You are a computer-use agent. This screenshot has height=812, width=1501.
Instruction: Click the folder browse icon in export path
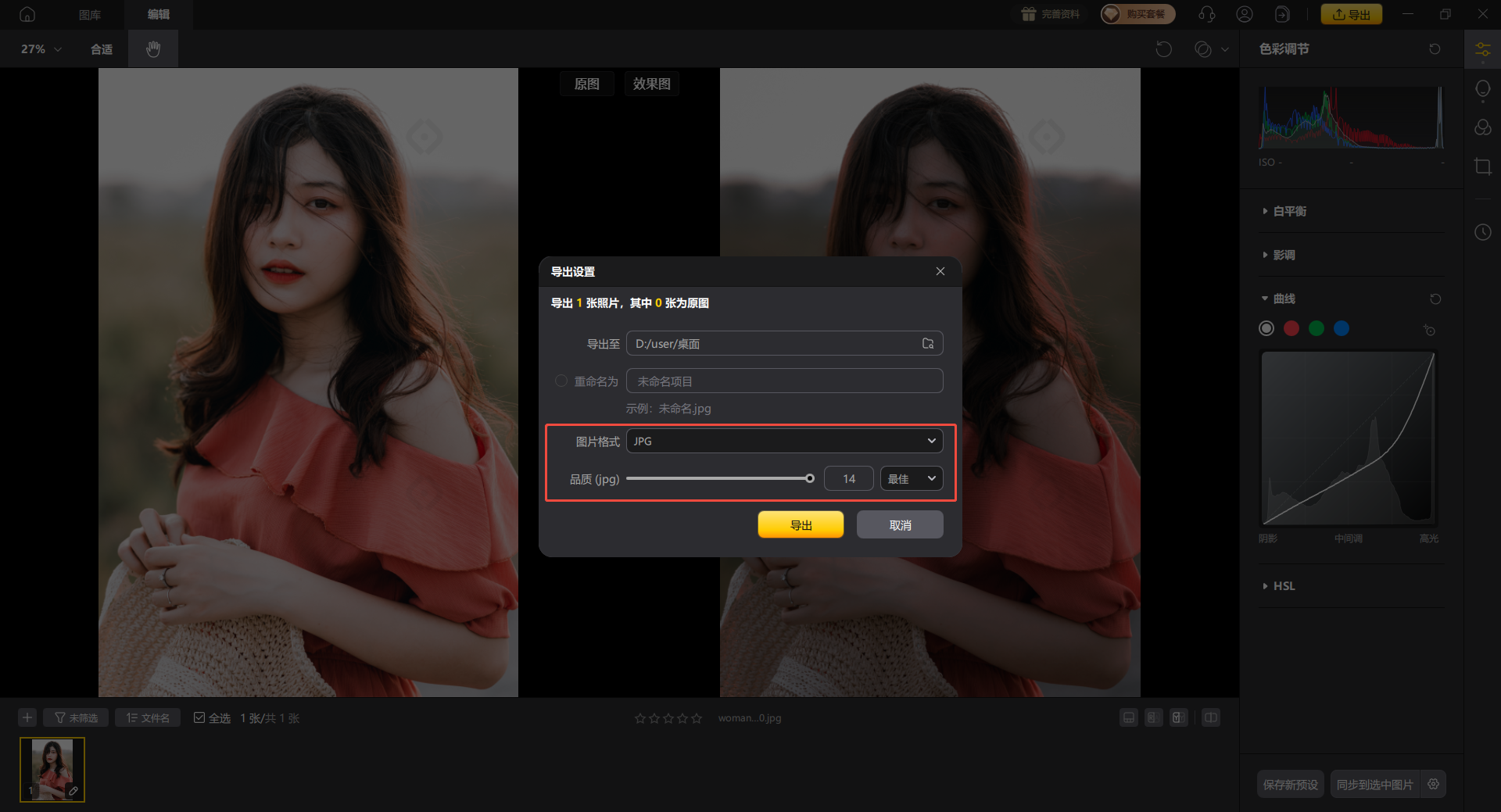[x=928, y=344]
